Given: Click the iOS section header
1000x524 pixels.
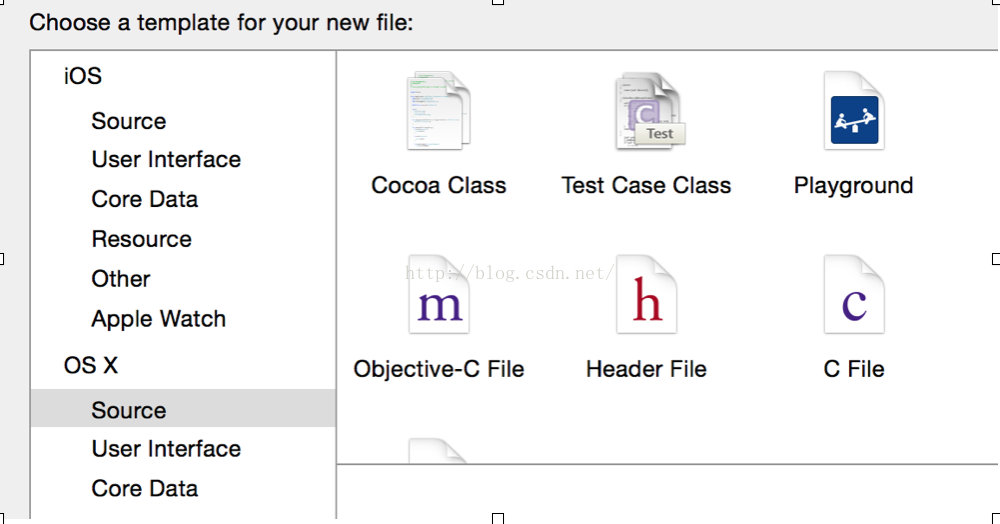Looking at the screenshot, I should [83, 76].
